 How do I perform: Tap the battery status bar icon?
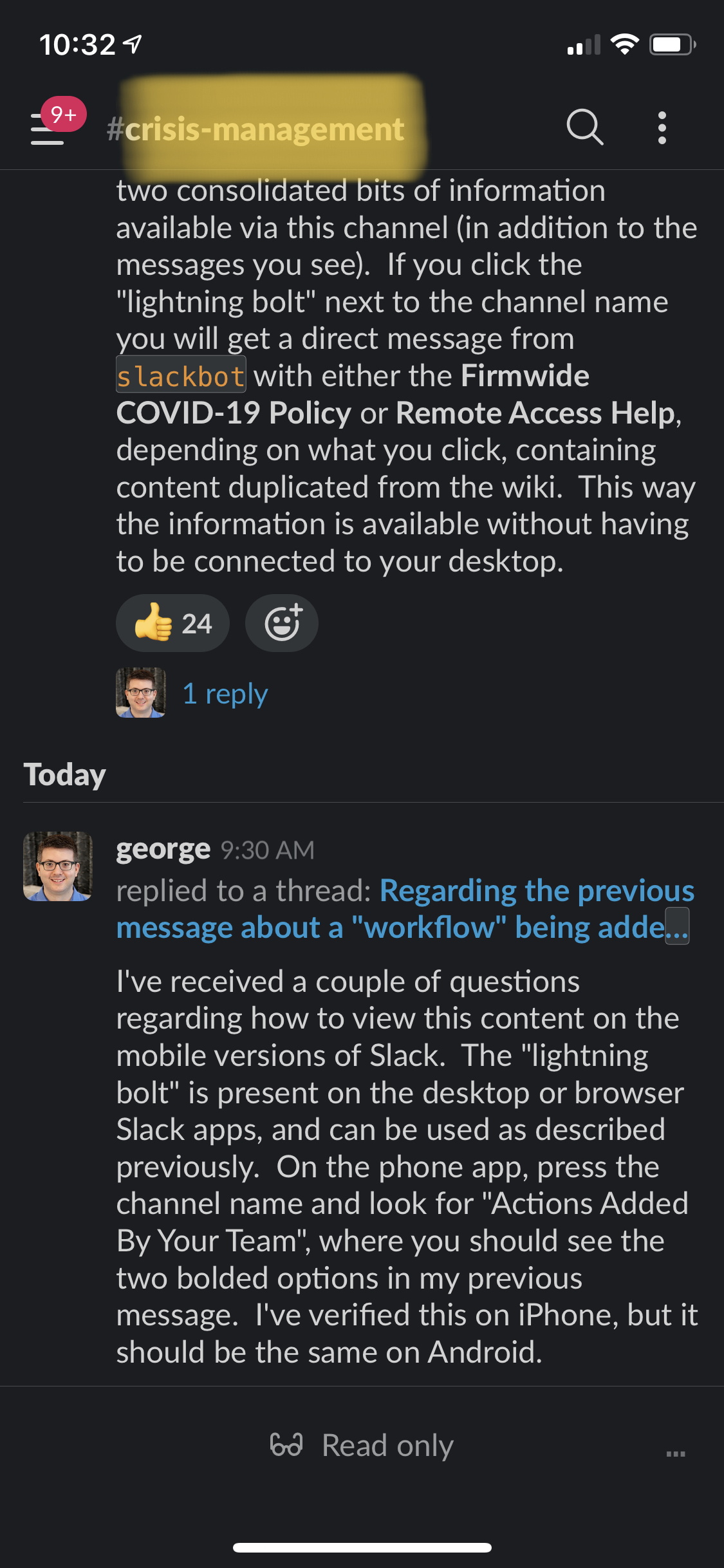point(671,44)
